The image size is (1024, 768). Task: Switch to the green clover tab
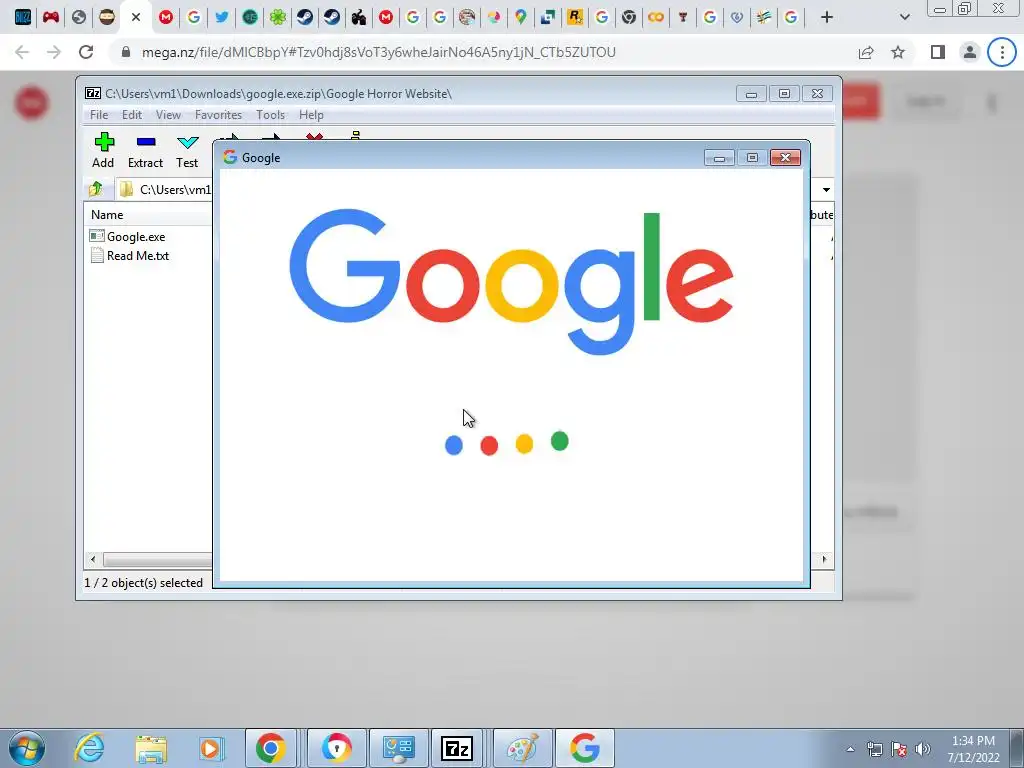coord(278,17)
